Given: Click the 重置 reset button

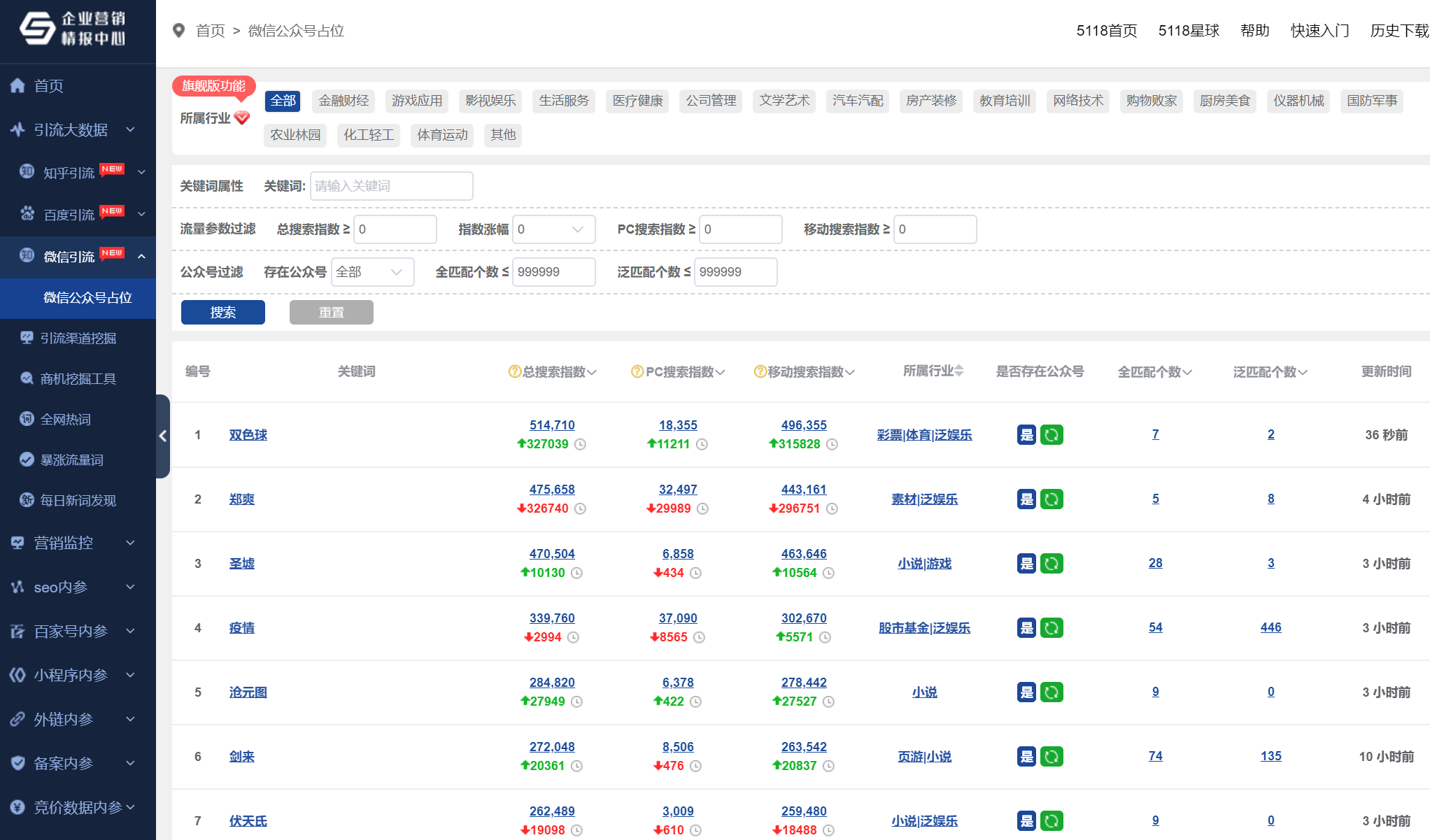Looking at the screenshot, I should [331, 312].
